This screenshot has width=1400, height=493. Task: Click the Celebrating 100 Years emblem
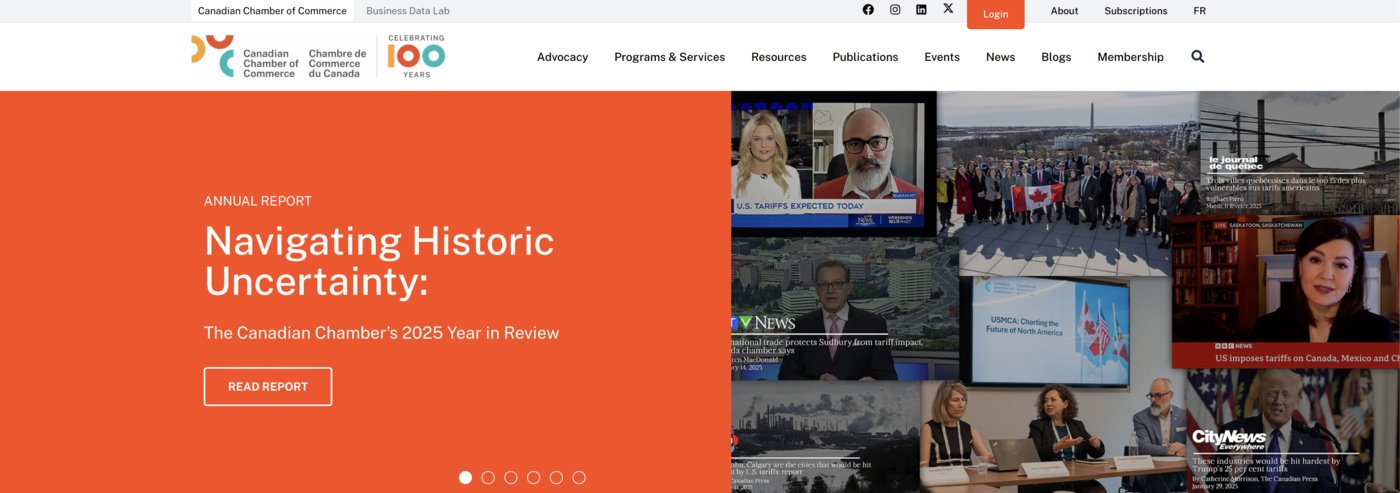416,56
